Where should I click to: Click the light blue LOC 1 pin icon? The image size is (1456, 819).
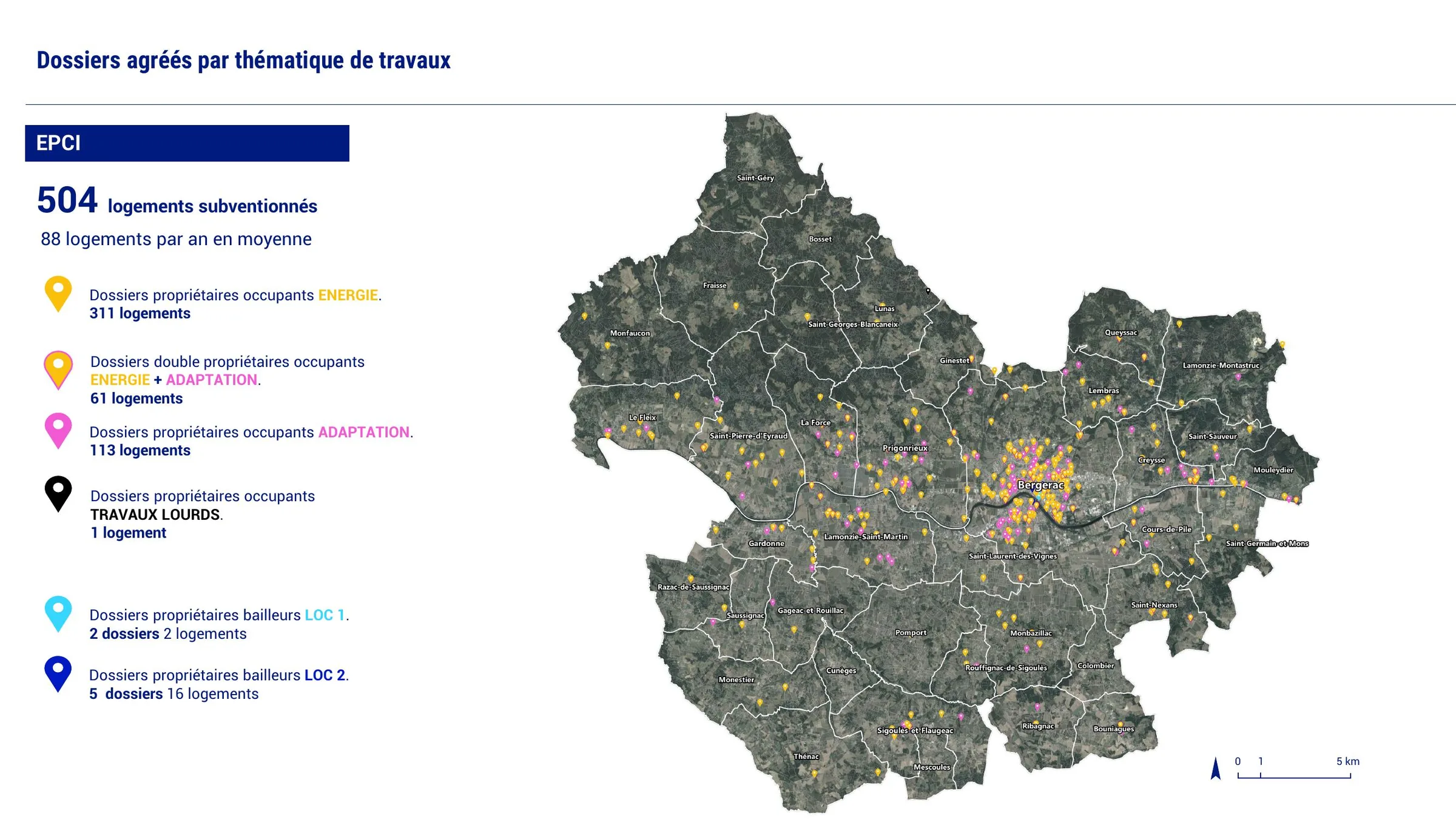(x=58, y=614)
